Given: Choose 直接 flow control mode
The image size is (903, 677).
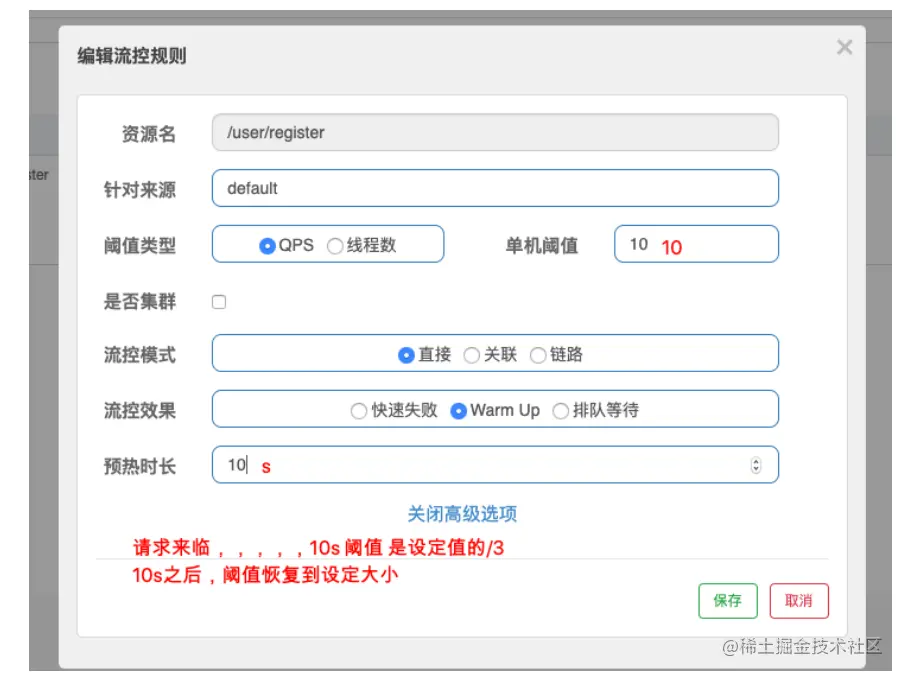Looking at the screenshot, I should pos(406,355).
